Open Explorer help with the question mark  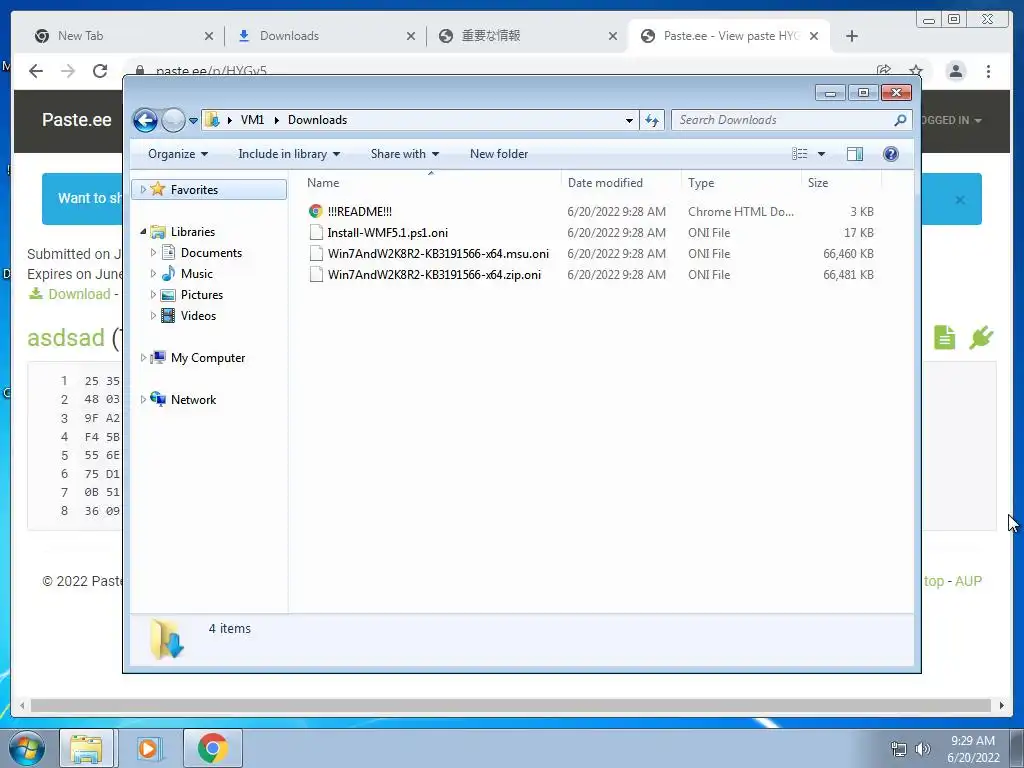point(891,154)
